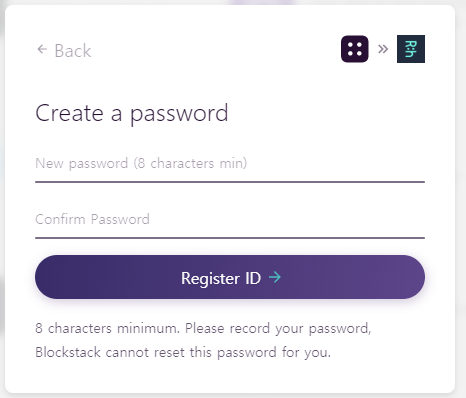
Task: Click the word Register on the purple button
Action: [210, 278]
